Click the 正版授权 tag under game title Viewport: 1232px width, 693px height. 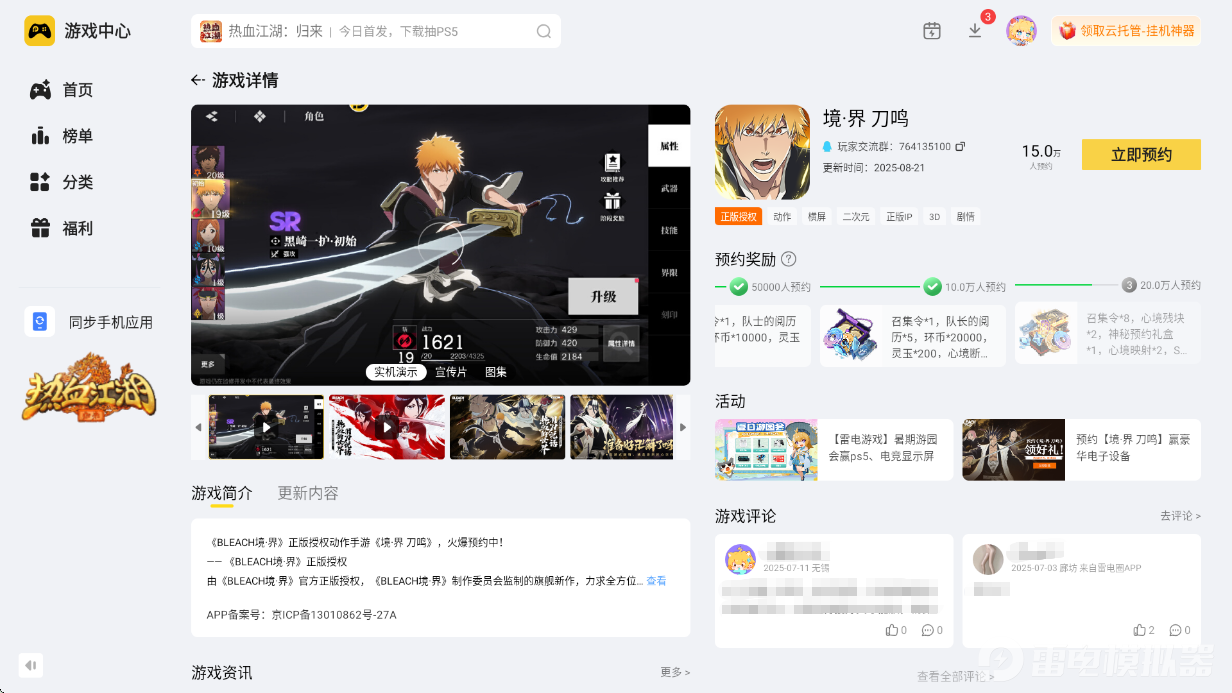[x=738, y=216]
